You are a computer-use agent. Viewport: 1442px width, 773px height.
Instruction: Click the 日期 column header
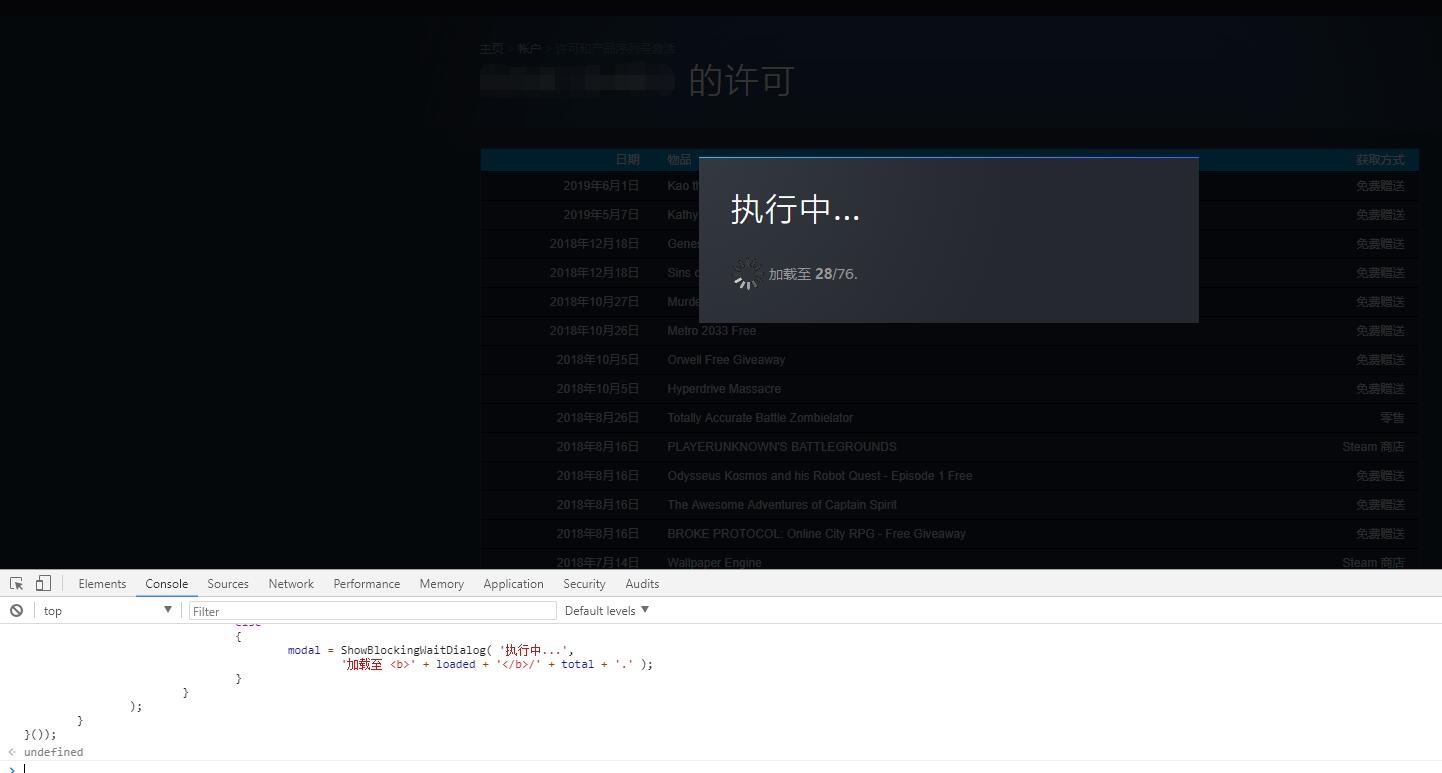click(627, 160)
